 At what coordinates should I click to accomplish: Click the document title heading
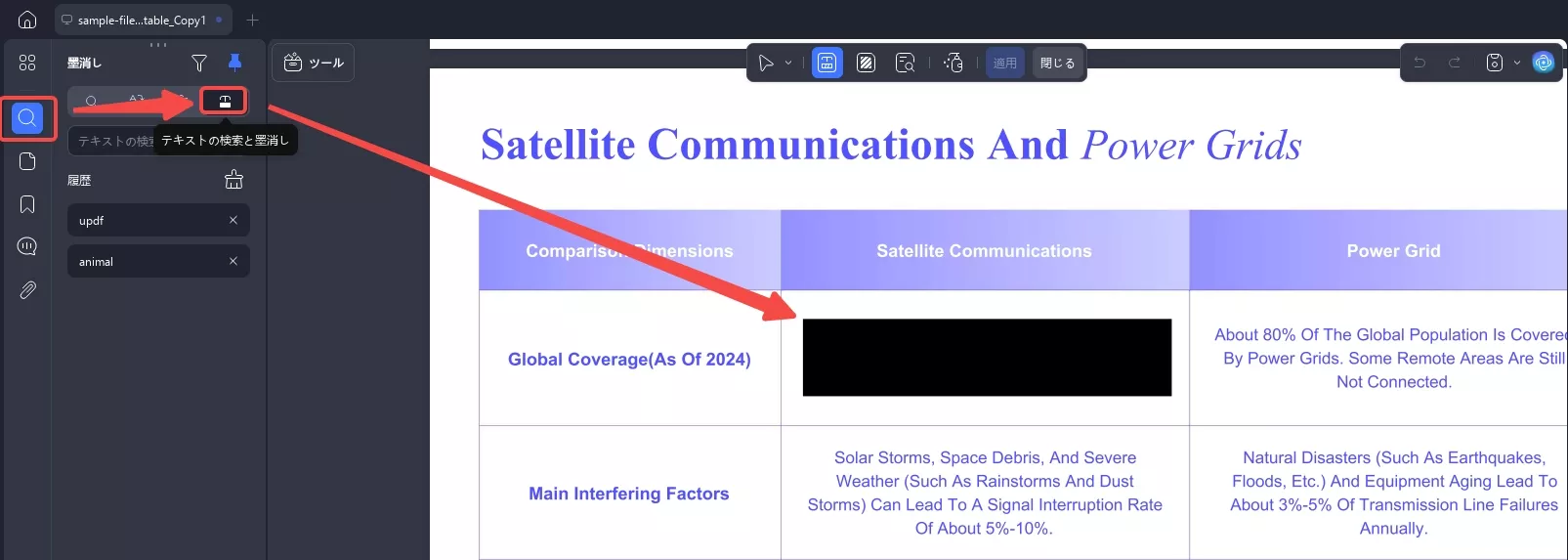[x=891, y=146]
